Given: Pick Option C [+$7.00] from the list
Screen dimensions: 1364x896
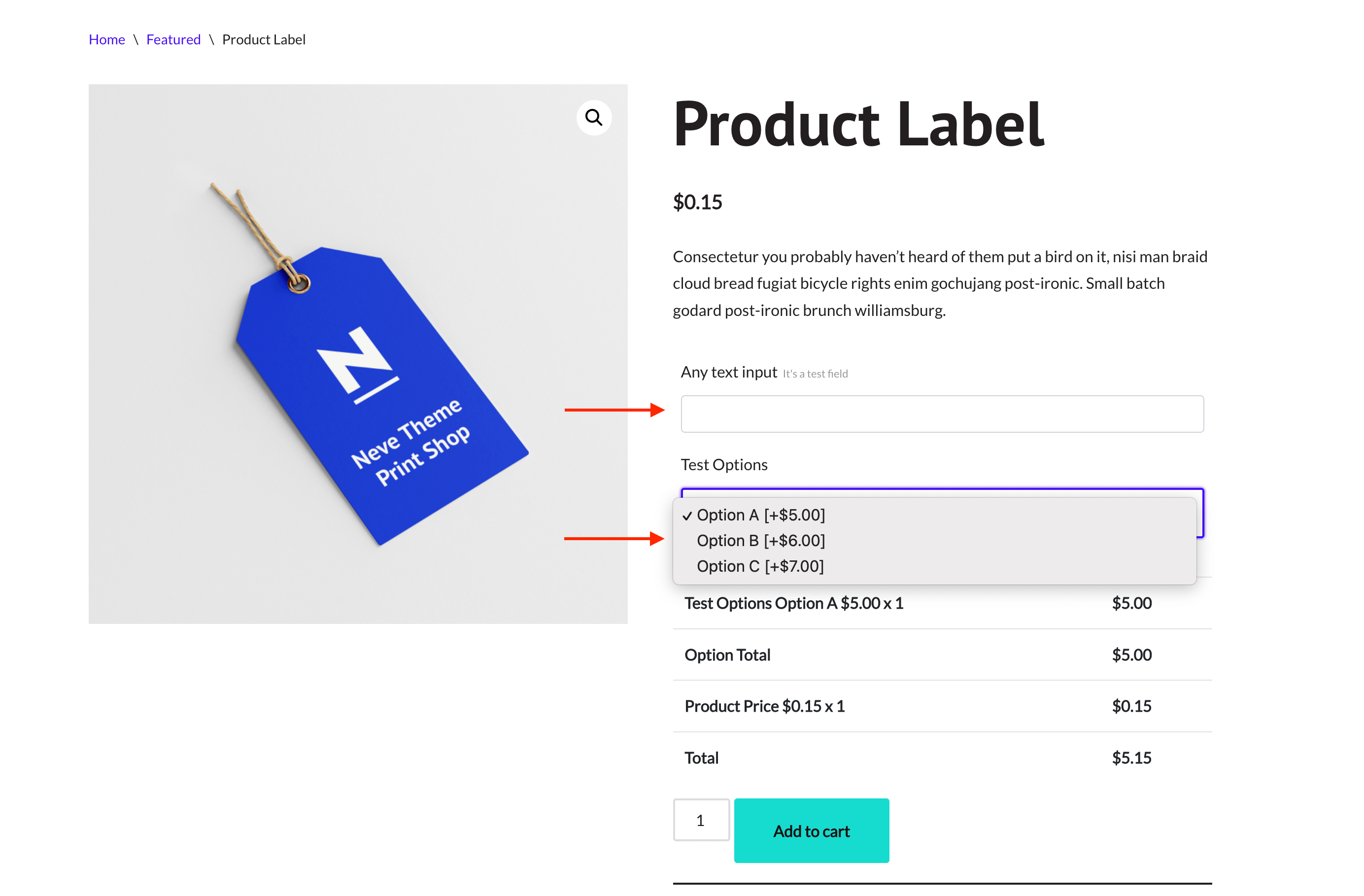Looking at the screenshot, I should (760, 566).
